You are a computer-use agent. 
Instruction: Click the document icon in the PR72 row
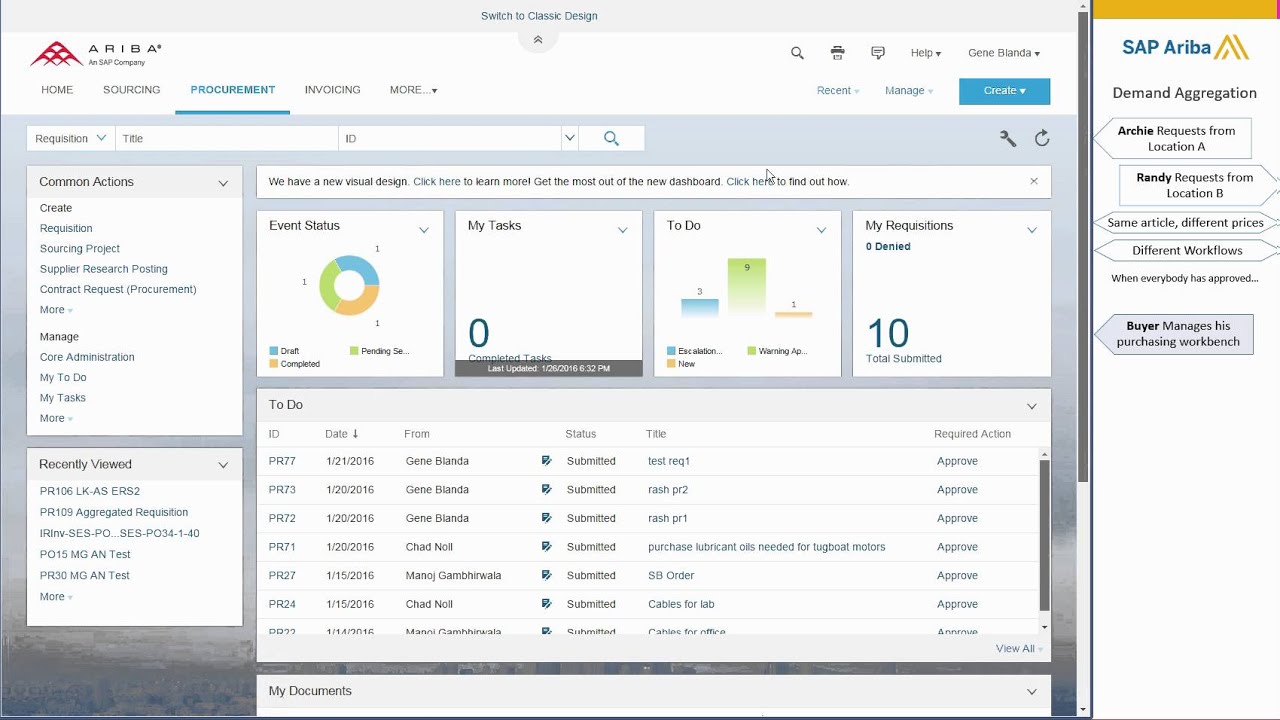(546, 518)
